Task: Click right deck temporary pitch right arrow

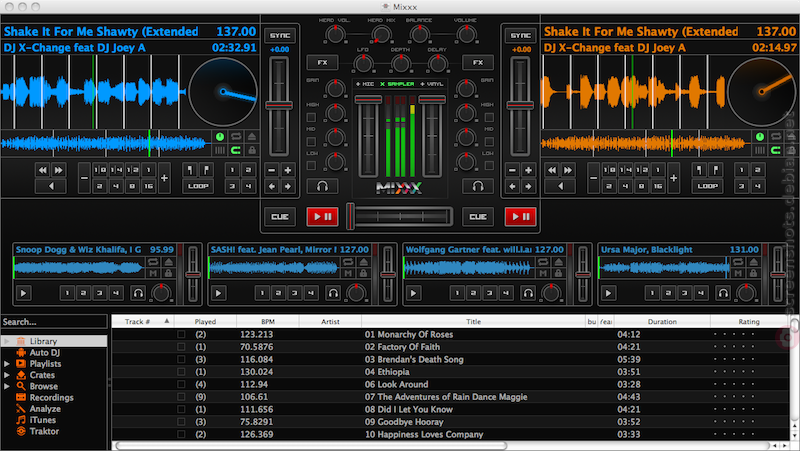Action: pos(528,186)
